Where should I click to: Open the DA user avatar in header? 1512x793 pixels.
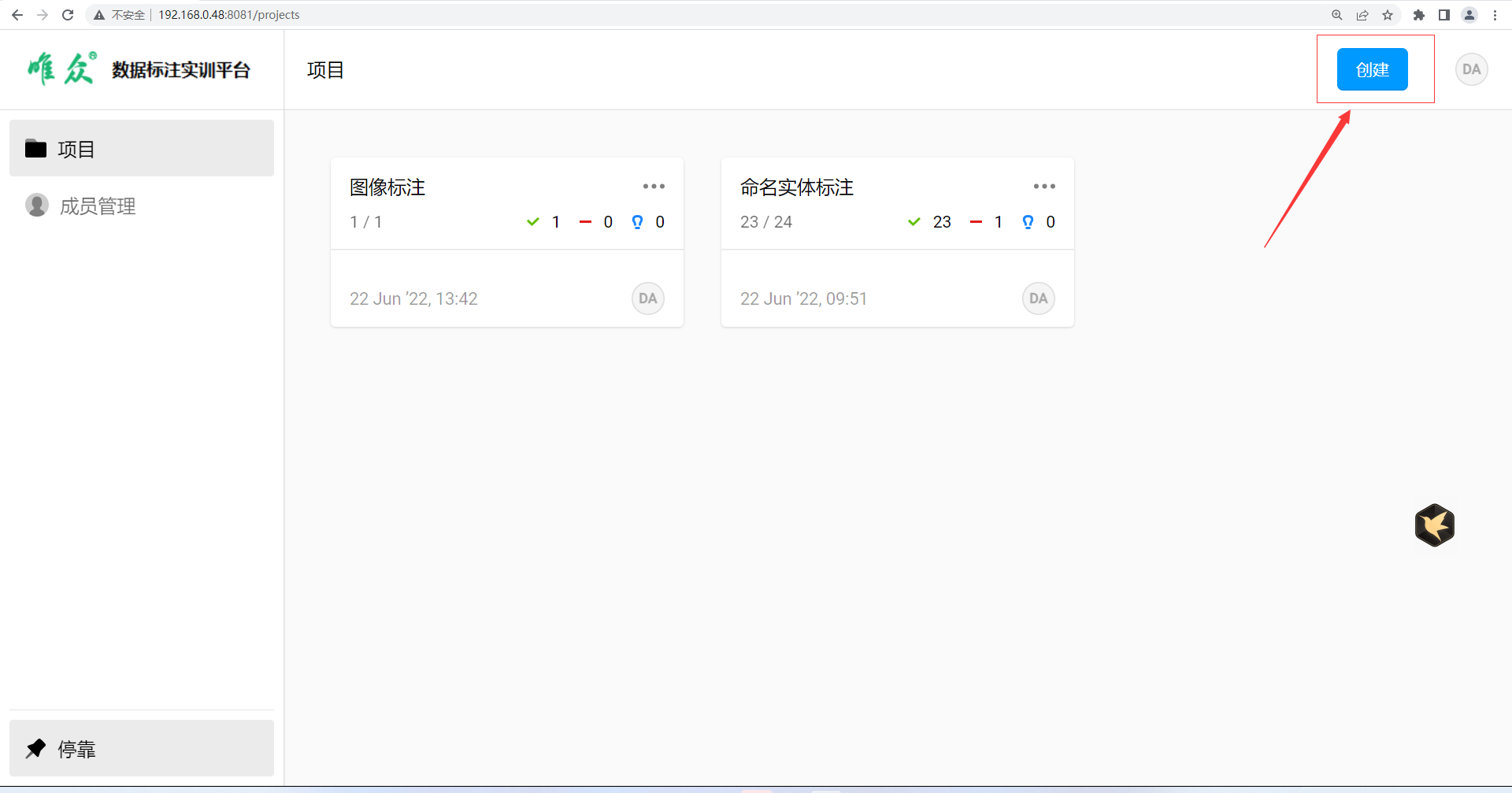coord(1471,69)
